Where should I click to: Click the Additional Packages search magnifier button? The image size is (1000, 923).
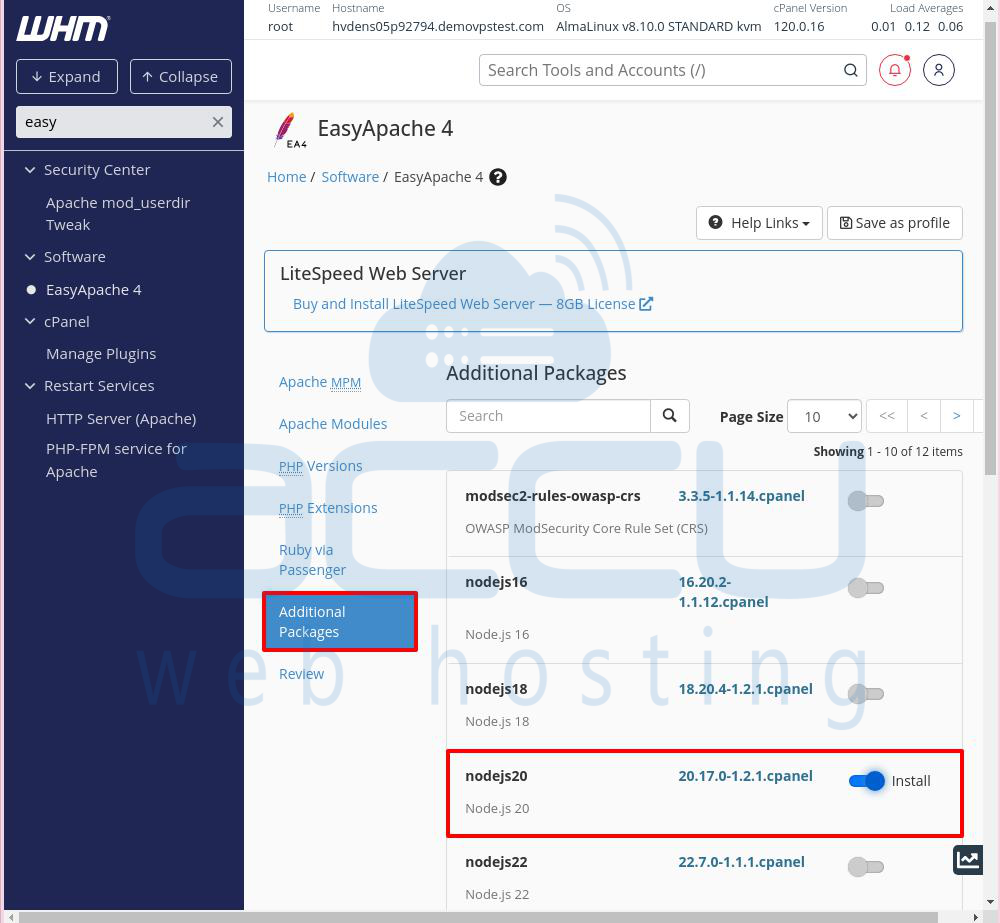[670, 416]
